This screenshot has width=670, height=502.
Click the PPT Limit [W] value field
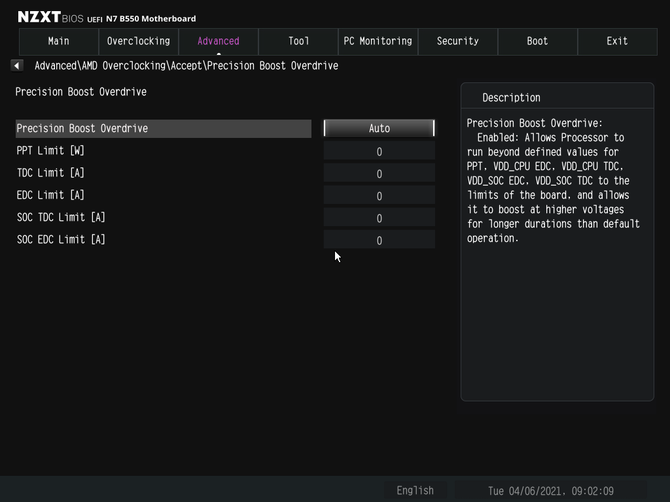click(x=379, y=151)
